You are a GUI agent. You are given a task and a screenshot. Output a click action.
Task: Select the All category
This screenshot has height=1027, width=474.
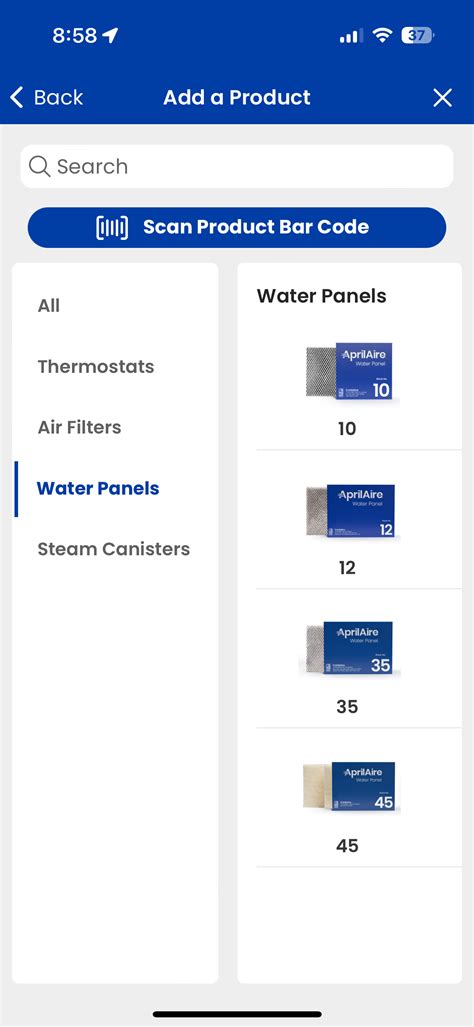coord(48,306)
